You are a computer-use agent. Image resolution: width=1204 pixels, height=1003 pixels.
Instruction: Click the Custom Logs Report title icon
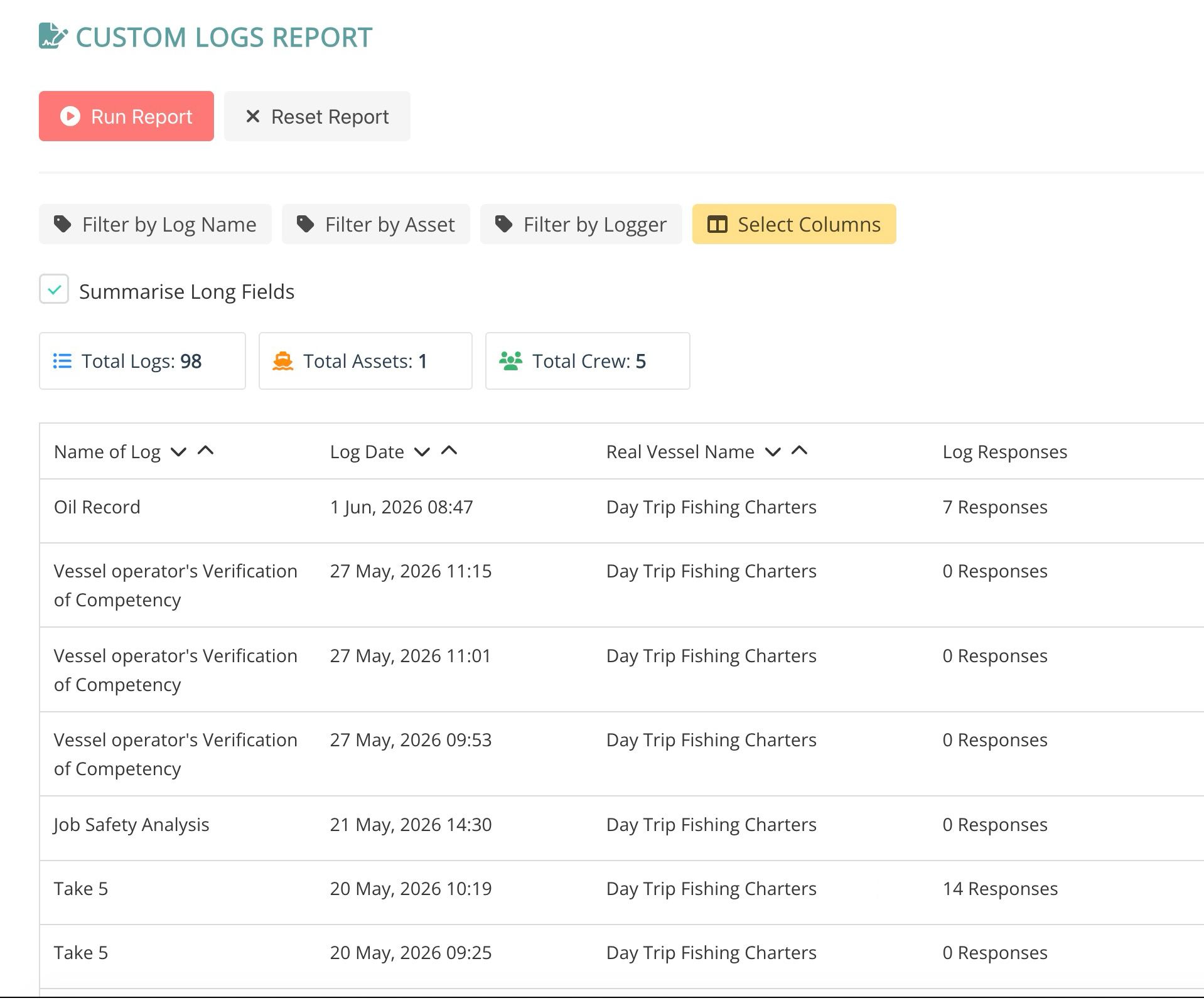tap(53, 36)
